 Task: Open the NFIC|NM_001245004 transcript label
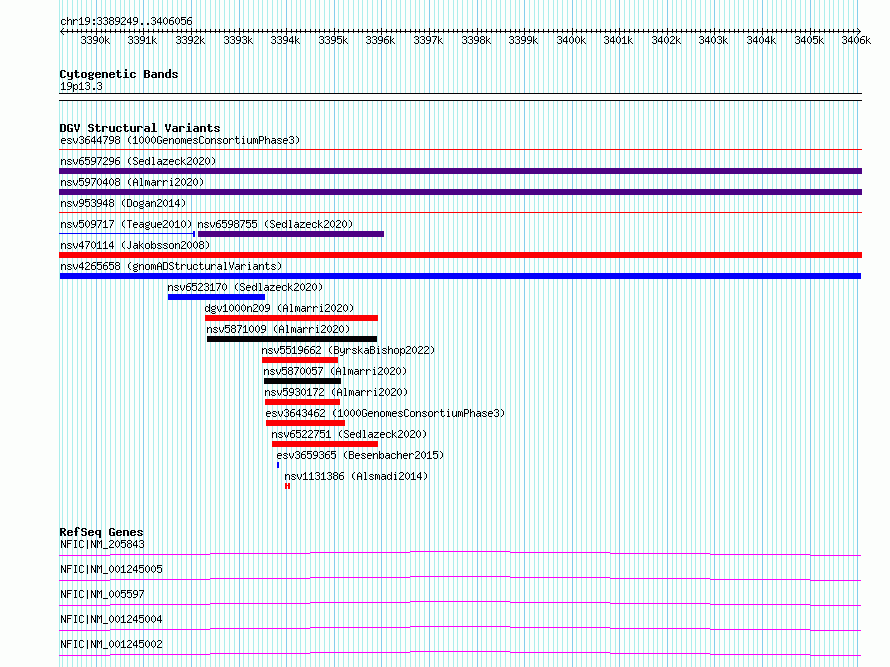click(x=111, y=619)
